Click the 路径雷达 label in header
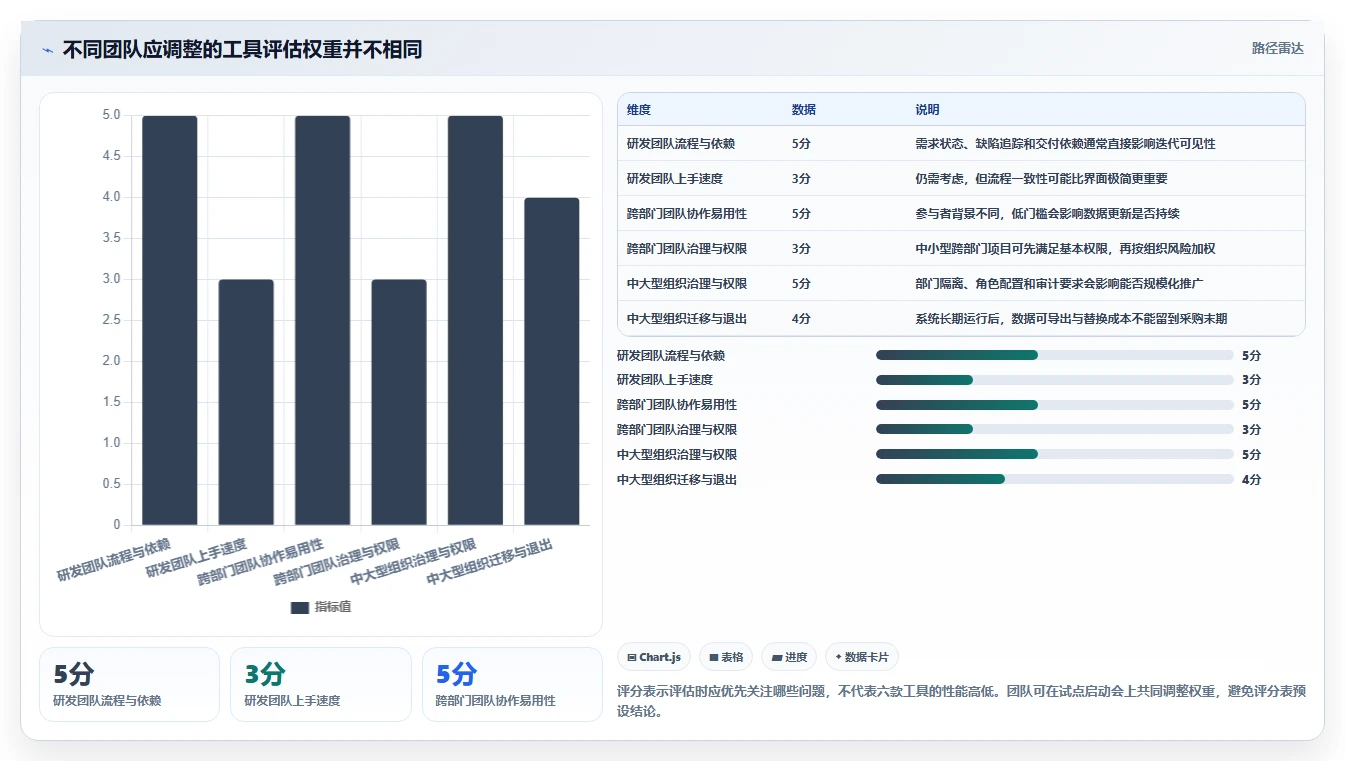 point(1277,48)
